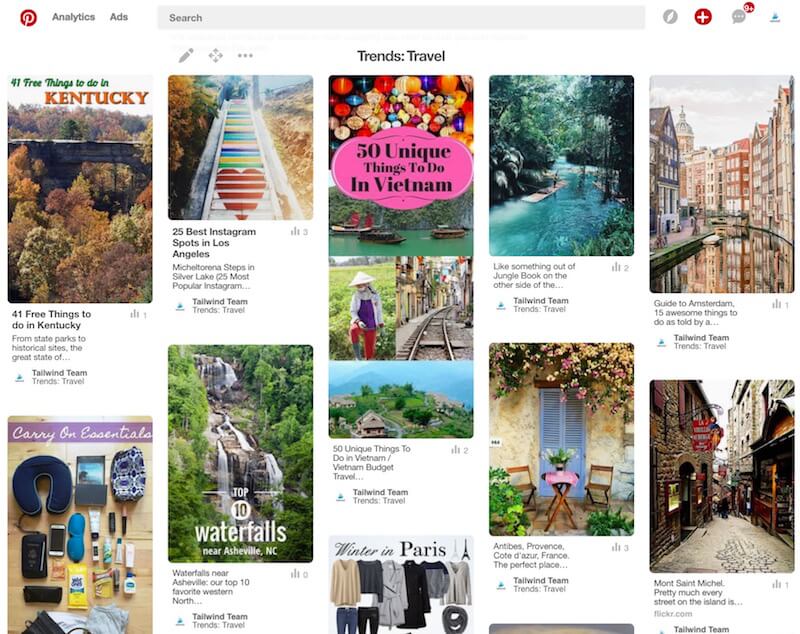Viewport: 800px width, 634px height.
Task: Click Tailwind avatar icon under Amsterdam pin
Action: pos(662,342)
